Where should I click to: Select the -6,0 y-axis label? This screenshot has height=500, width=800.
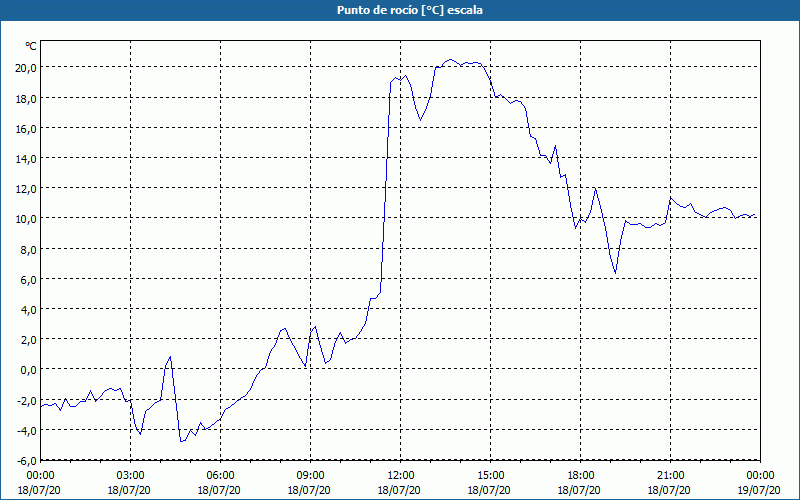(26, 461)
